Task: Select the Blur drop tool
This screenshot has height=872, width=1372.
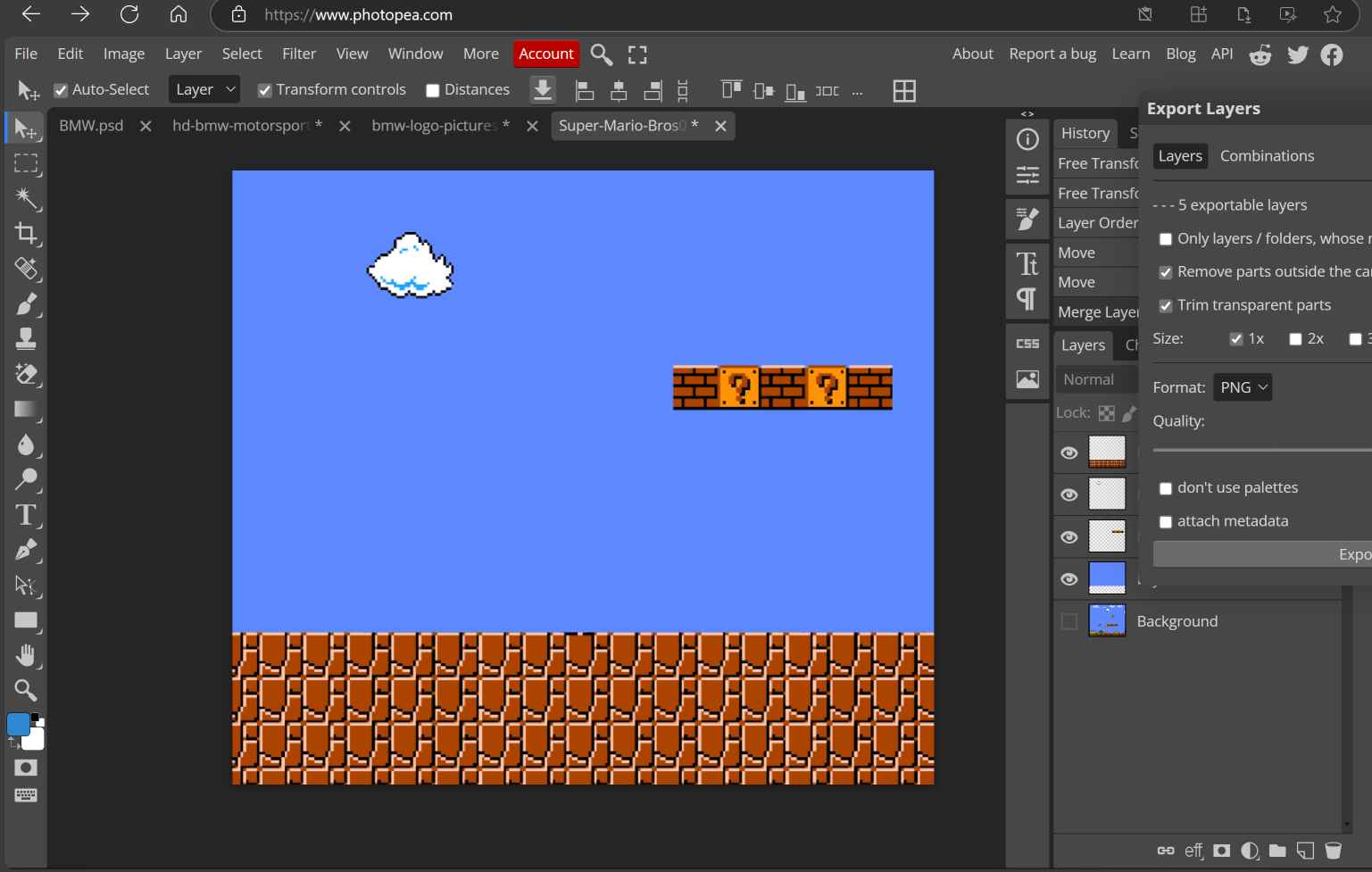Action: click(26, 444)
